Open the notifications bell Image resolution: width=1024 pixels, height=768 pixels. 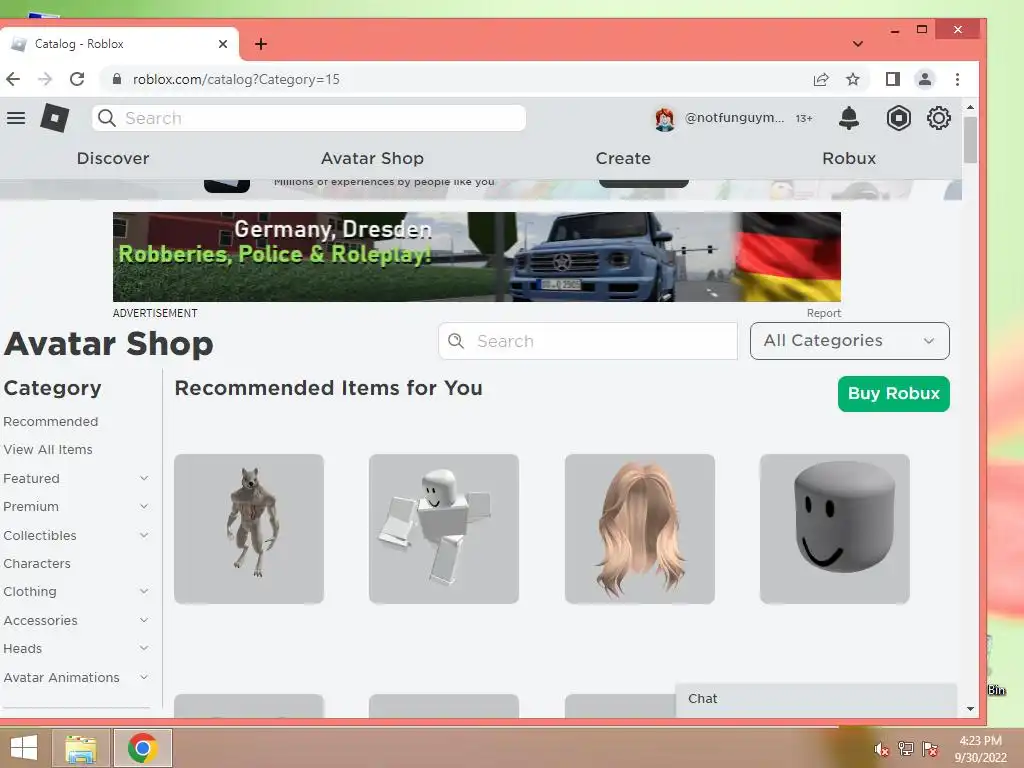point(848,118)
